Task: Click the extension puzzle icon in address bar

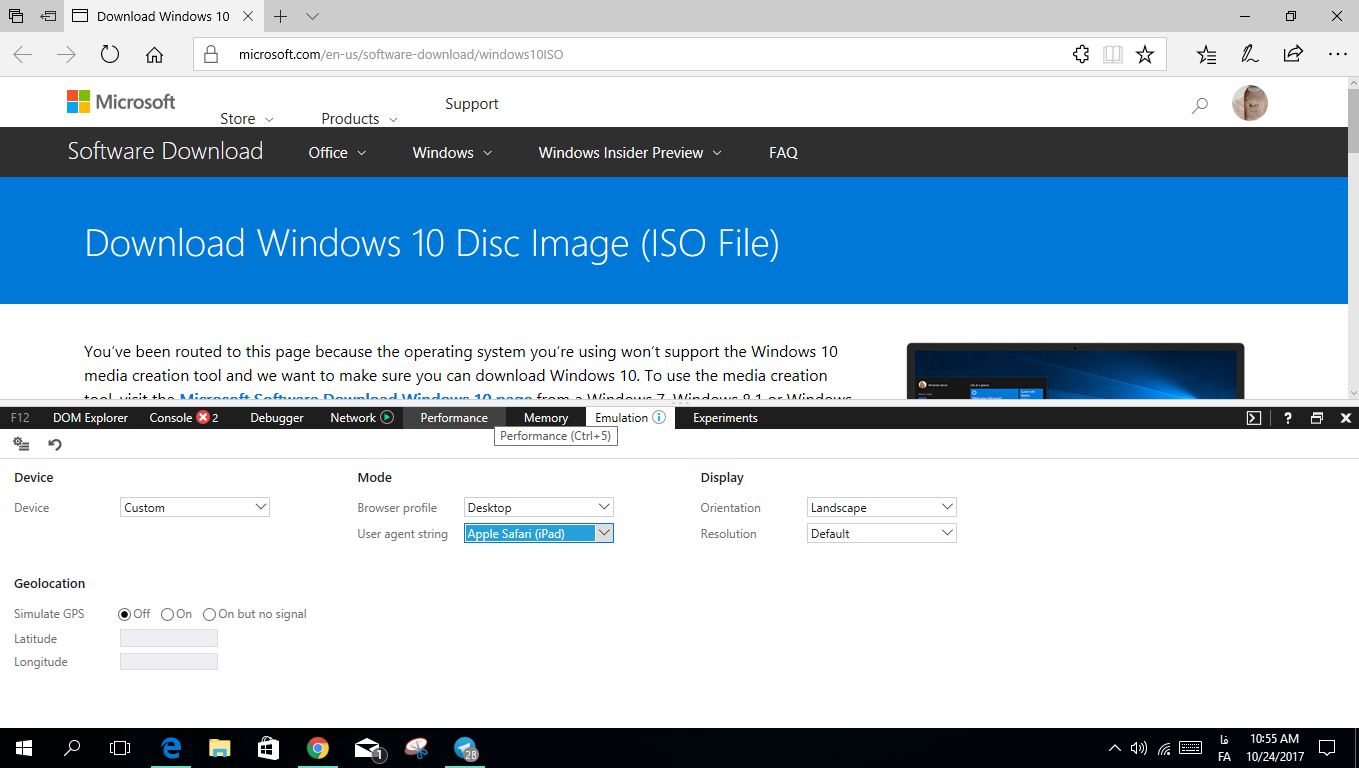Action: pos(1081,55)
